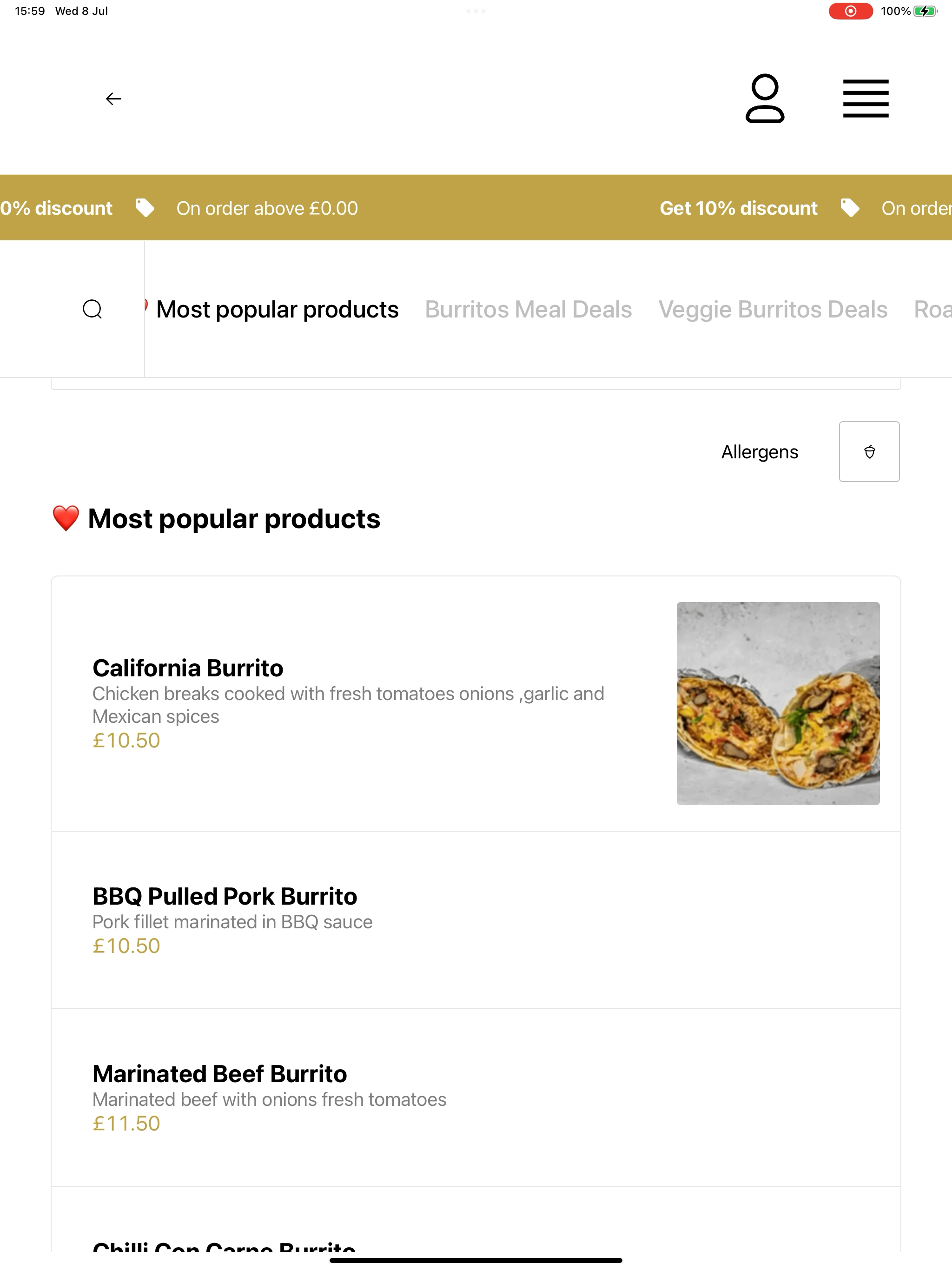Tap the battery indicator in status bar
Image resolution: width=952 pixels, height=1270 pixels.
click(925, 11)
